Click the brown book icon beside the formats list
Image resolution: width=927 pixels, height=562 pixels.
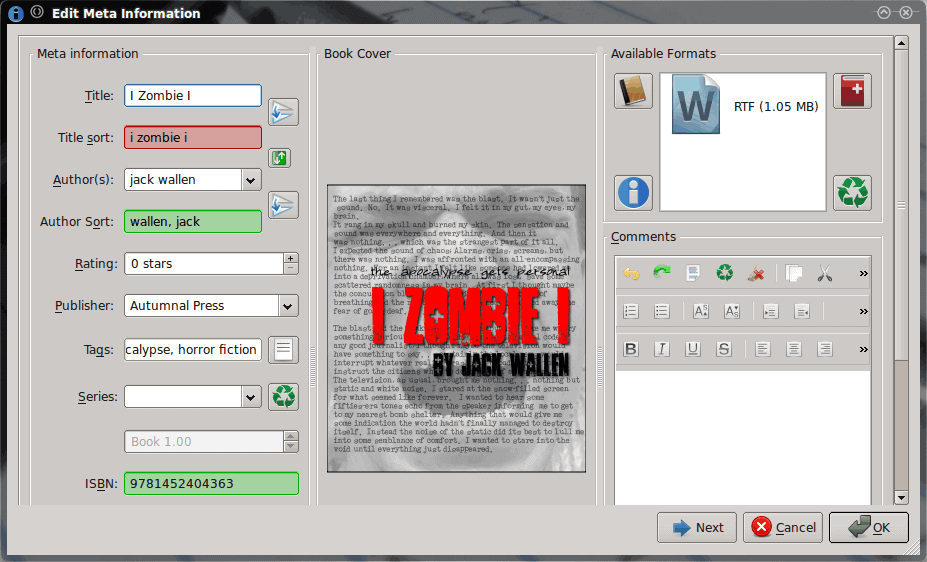tap(633, 92)
